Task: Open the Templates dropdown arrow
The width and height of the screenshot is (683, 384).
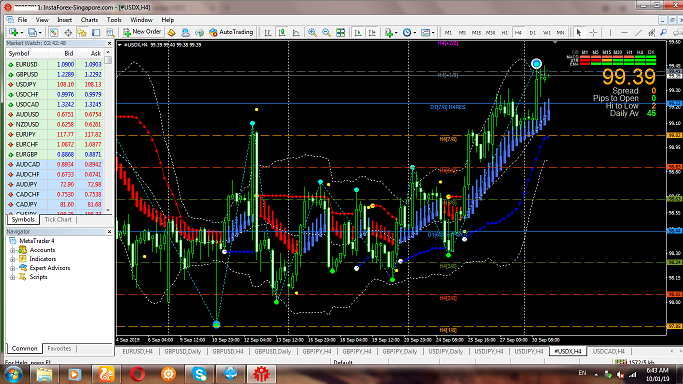Action: (x=433, y=33)
